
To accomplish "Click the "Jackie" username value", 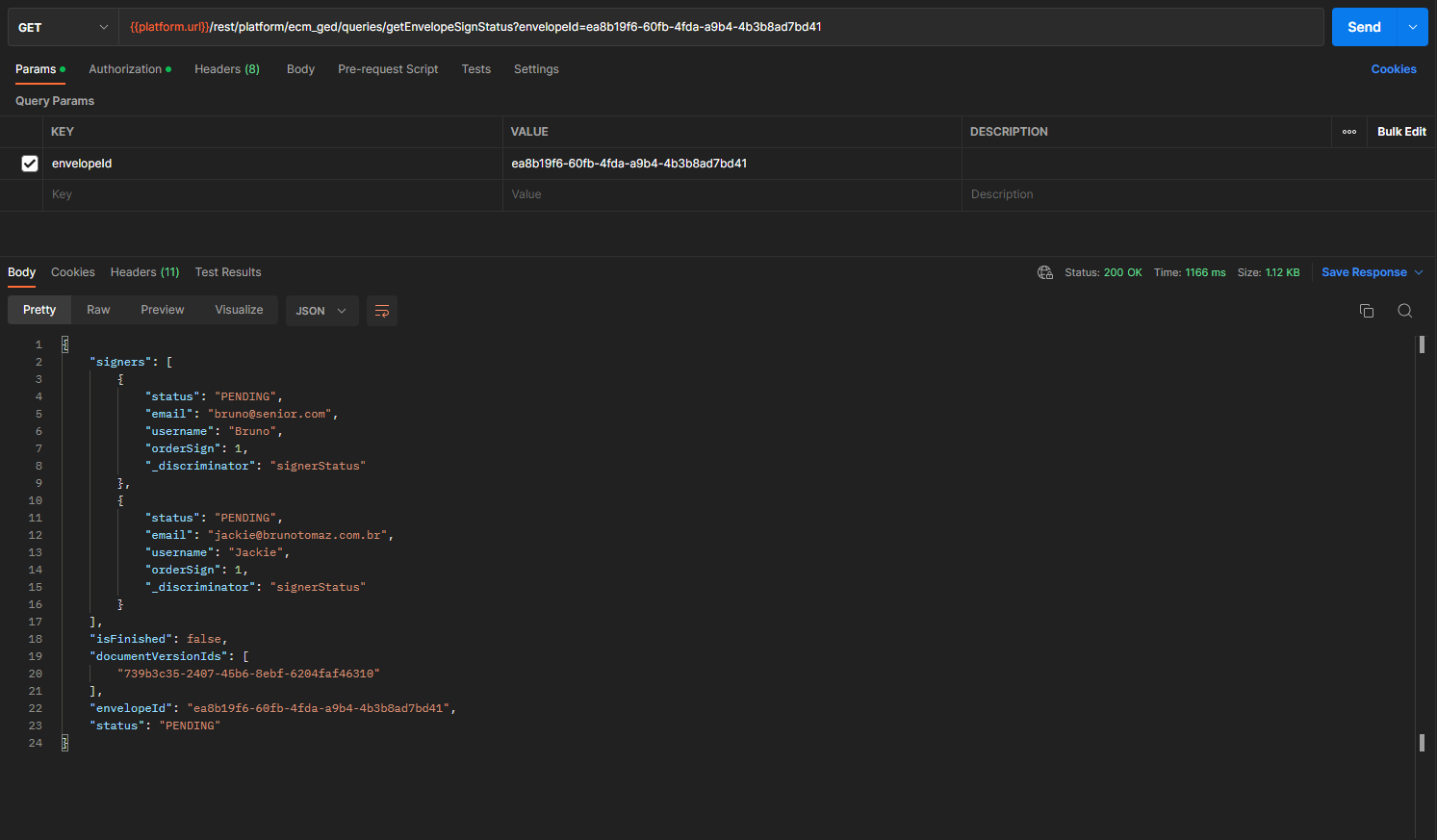I will coord(256,552).
